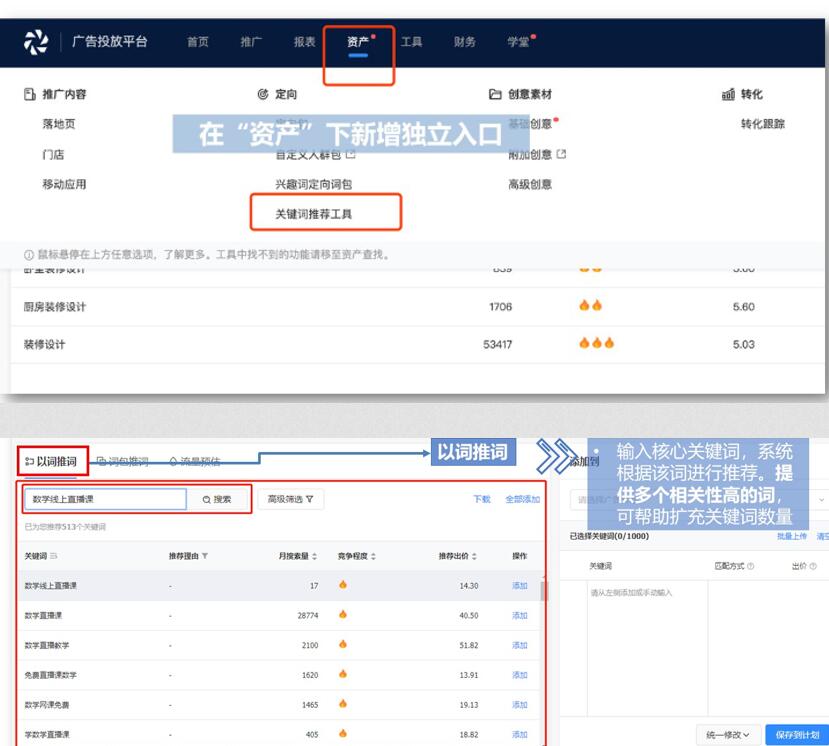Click the 保存到计划 button
Screen dimensions: 829x746
tap(797, 735)
